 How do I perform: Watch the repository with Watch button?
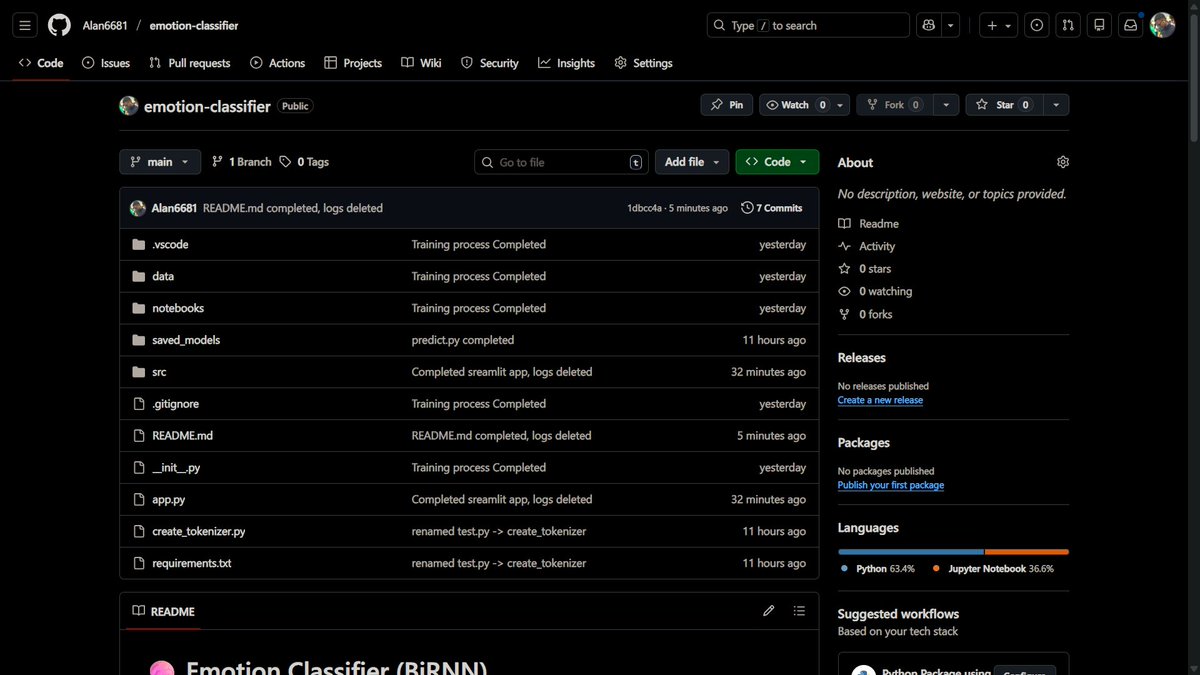(x=795, y=105)
